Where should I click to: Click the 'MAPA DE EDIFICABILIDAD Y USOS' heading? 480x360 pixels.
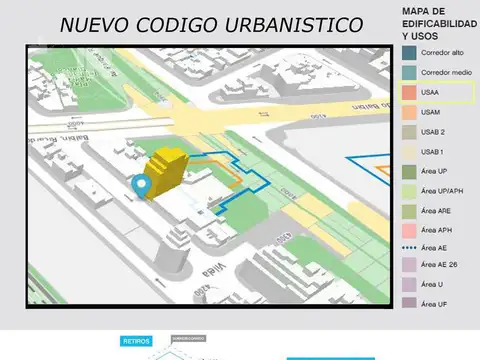pos(439,24)
